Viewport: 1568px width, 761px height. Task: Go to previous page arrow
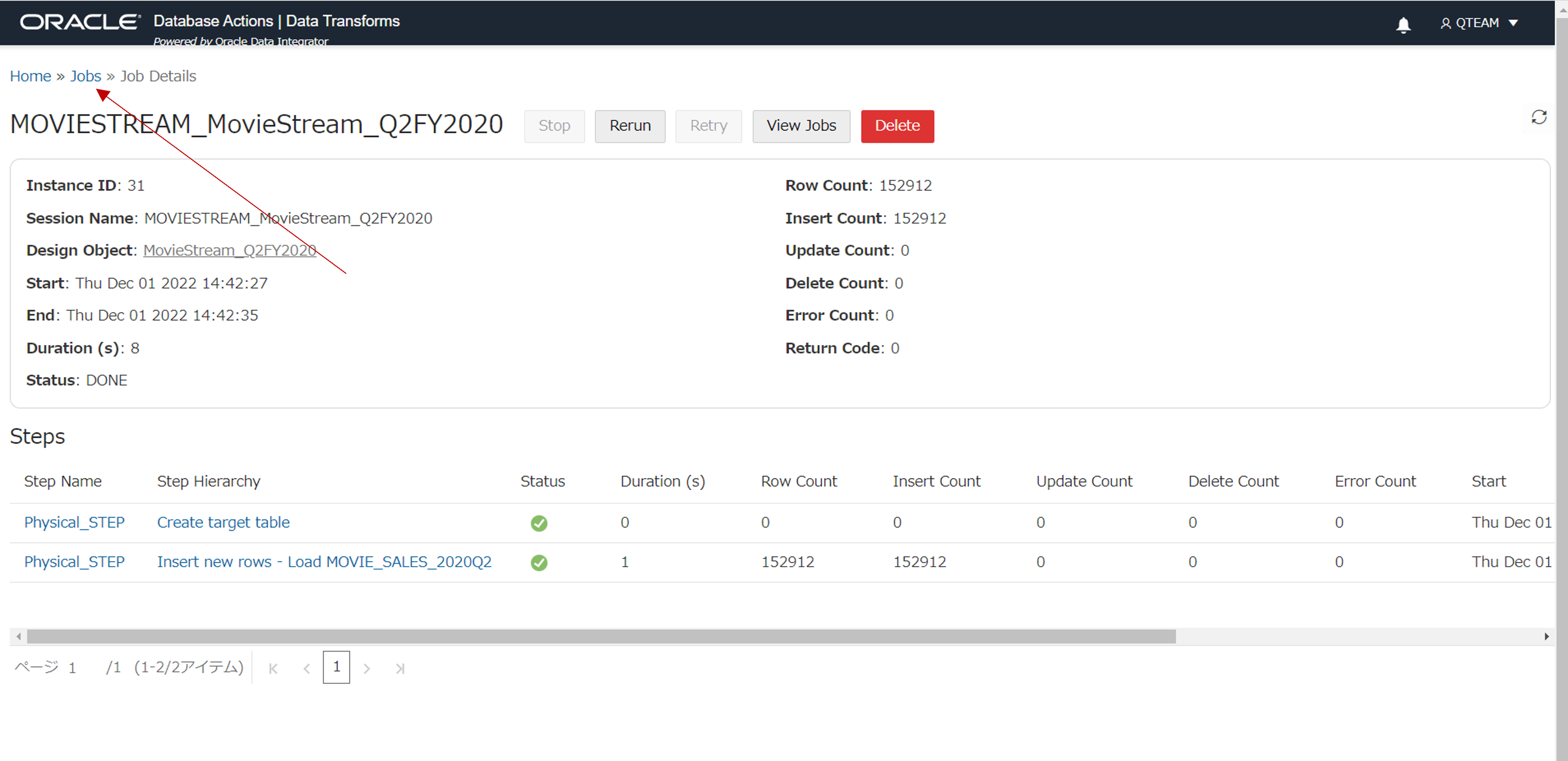click(307, 668)
